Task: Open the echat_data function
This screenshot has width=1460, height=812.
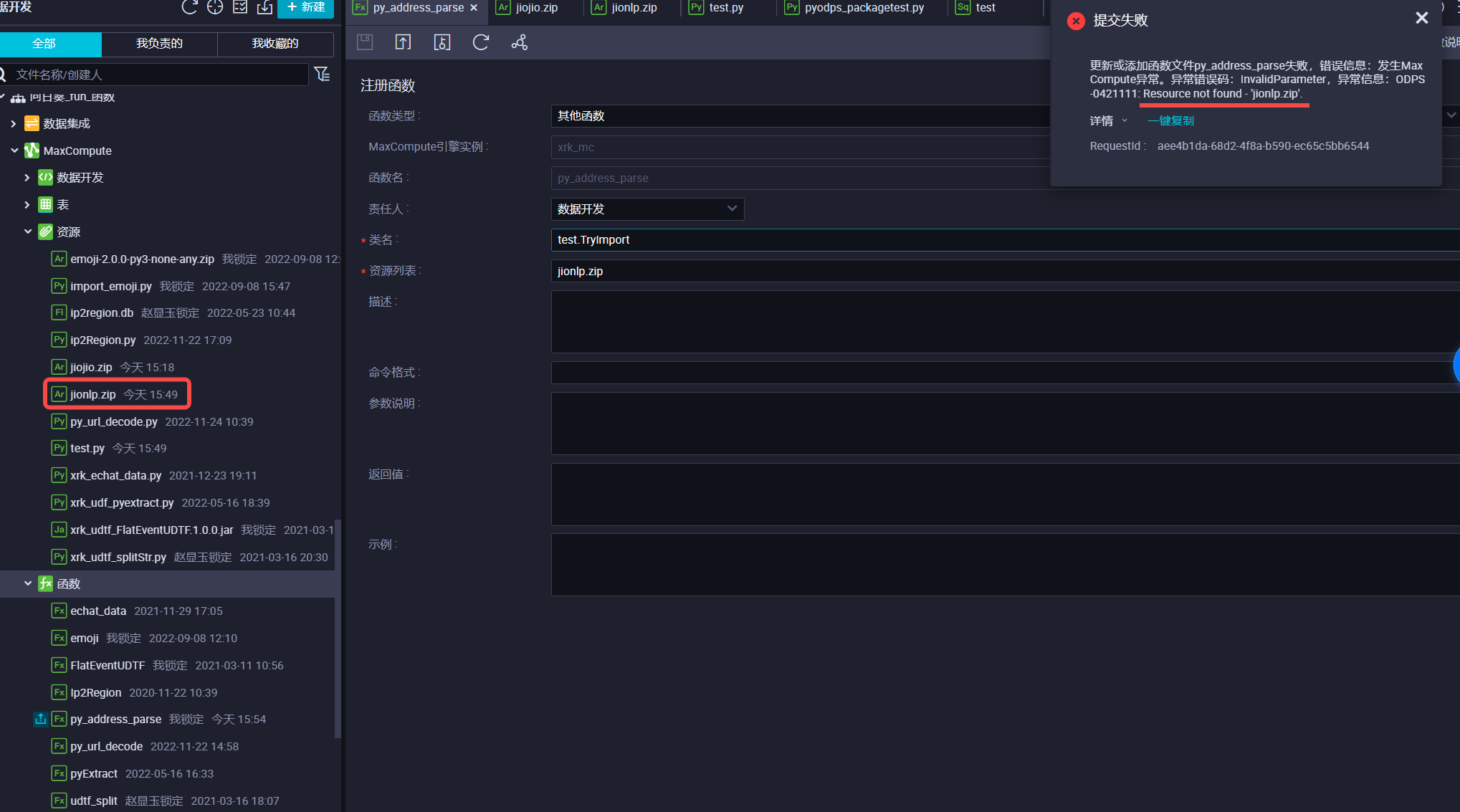Action: [x=98, y=611]
